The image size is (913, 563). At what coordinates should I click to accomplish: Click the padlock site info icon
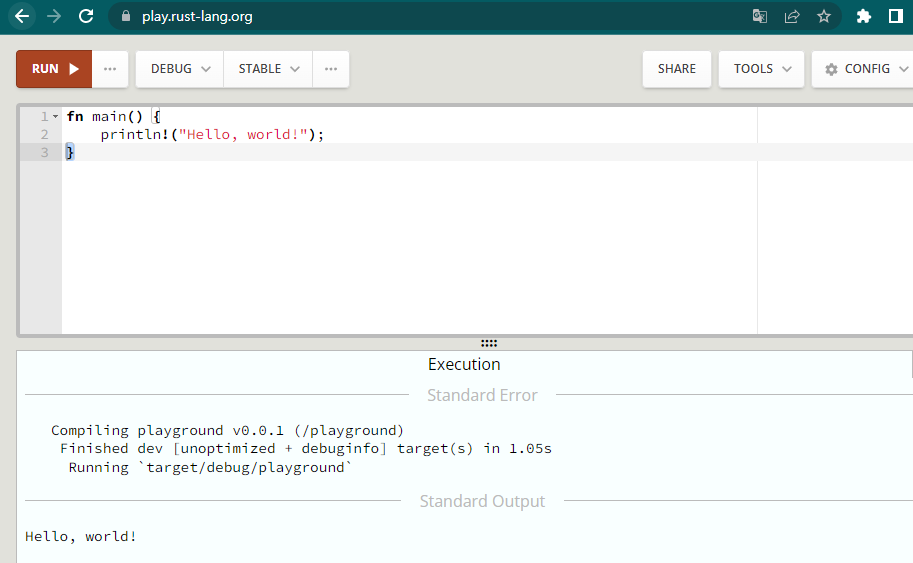pos(125,16)
